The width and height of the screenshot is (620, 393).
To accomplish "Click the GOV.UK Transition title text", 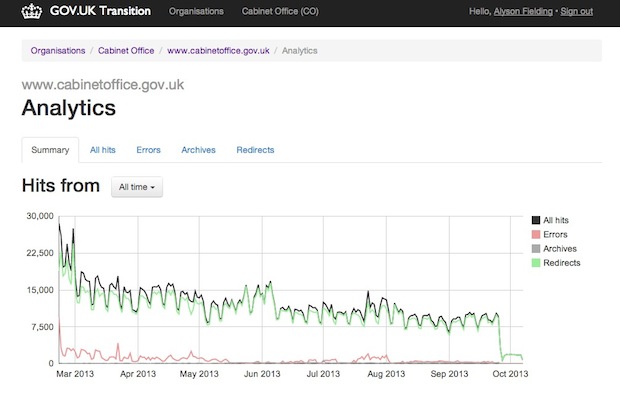I will tap(100, 11).
